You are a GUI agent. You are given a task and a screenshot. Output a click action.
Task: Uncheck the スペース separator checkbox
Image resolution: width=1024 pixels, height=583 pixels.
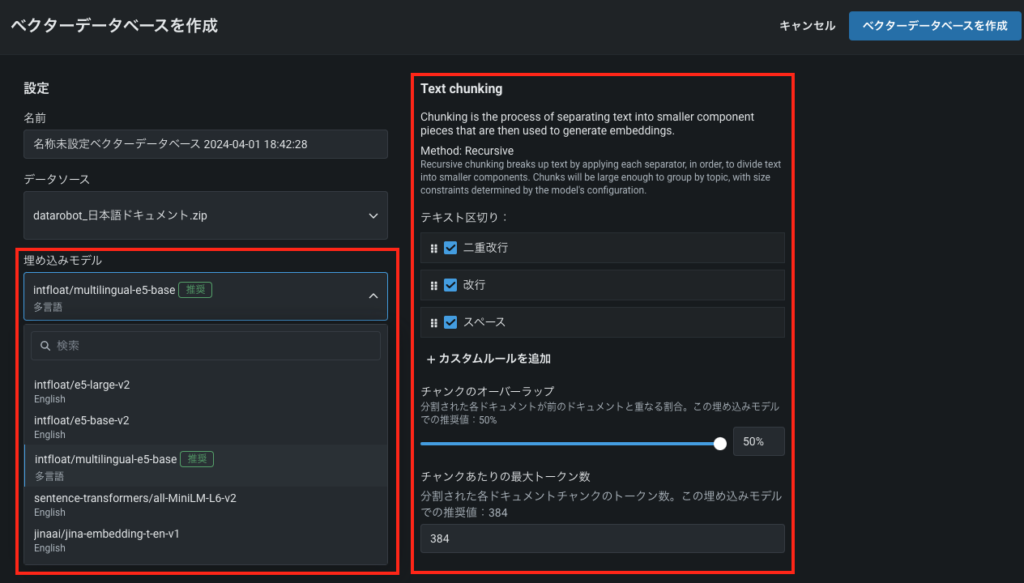click(x=451, y=322)
